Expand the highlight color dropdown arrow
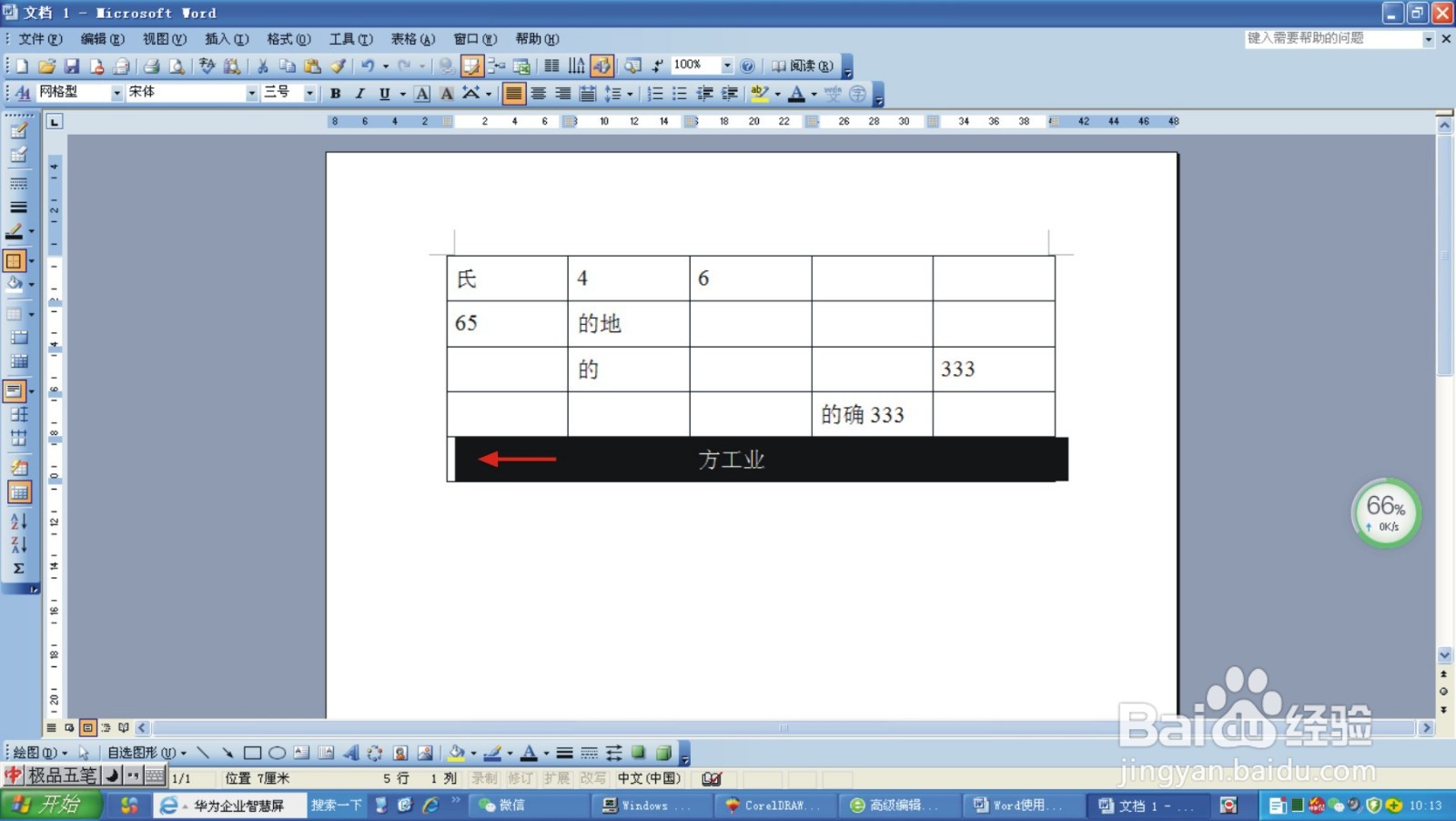The height and width of the screenshot is (821, 1456). (777, 93)
